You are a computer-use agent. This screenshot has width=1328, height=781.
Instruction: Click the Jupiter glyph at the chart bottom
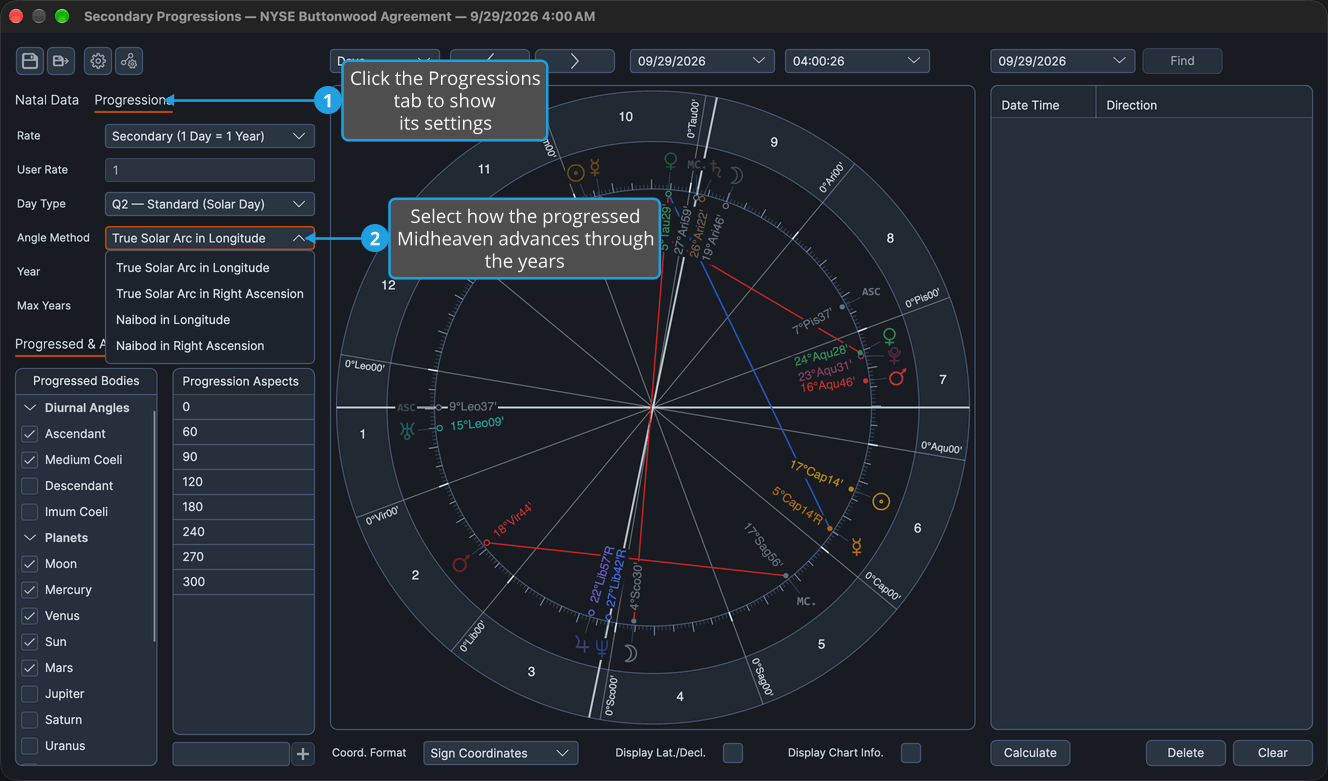click(582, 646)
